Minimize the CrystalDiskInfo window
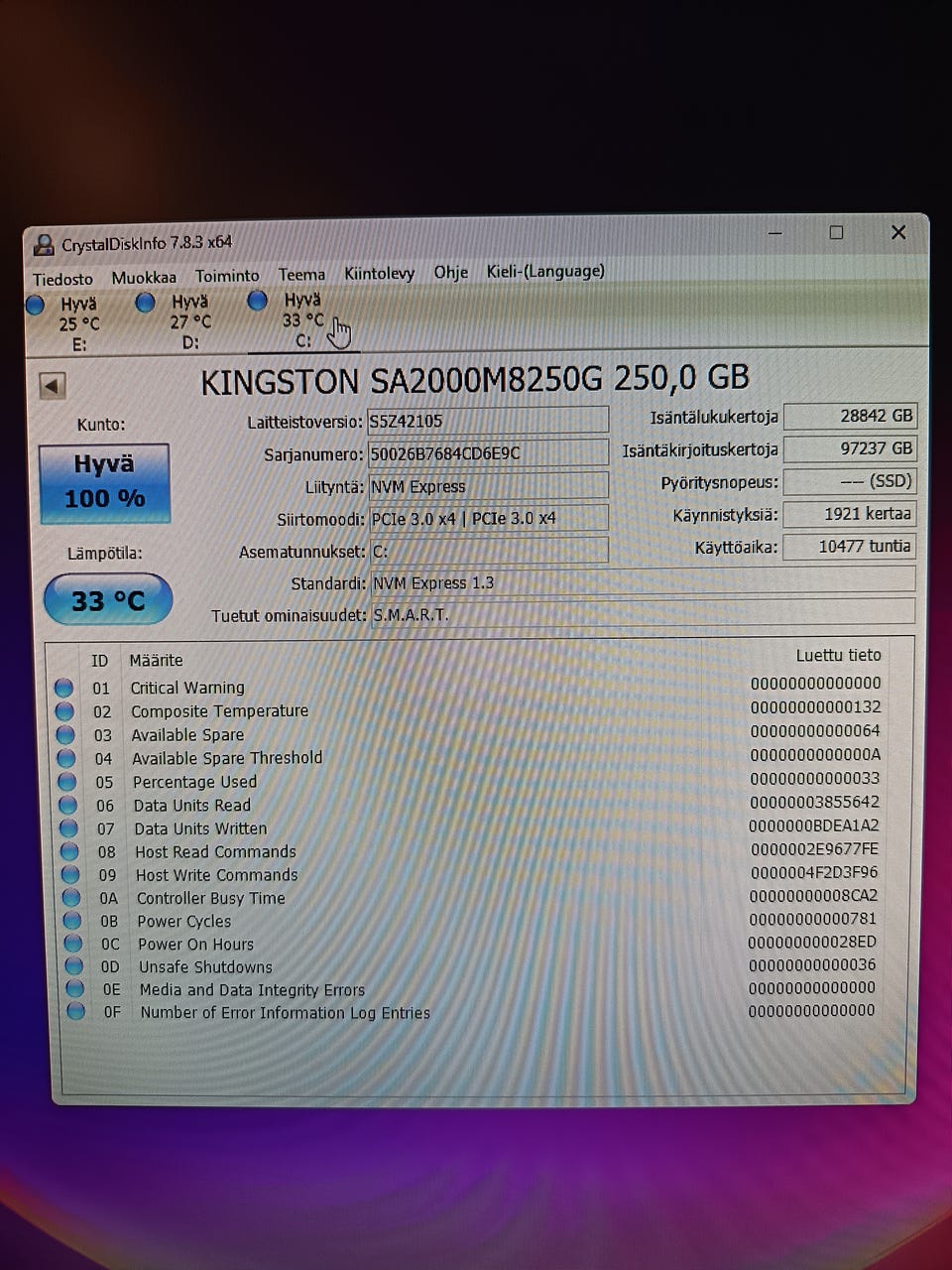Screen dimensions: 952x1270 click(x=774, y=233)
